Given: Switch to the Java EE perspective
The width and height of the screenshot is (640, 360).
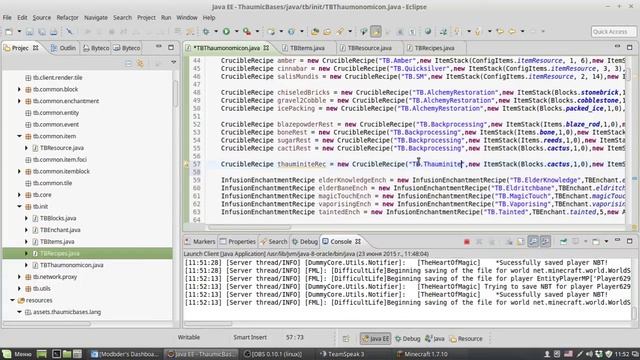Looking at the screenshot, I should (x=376, y=338).
